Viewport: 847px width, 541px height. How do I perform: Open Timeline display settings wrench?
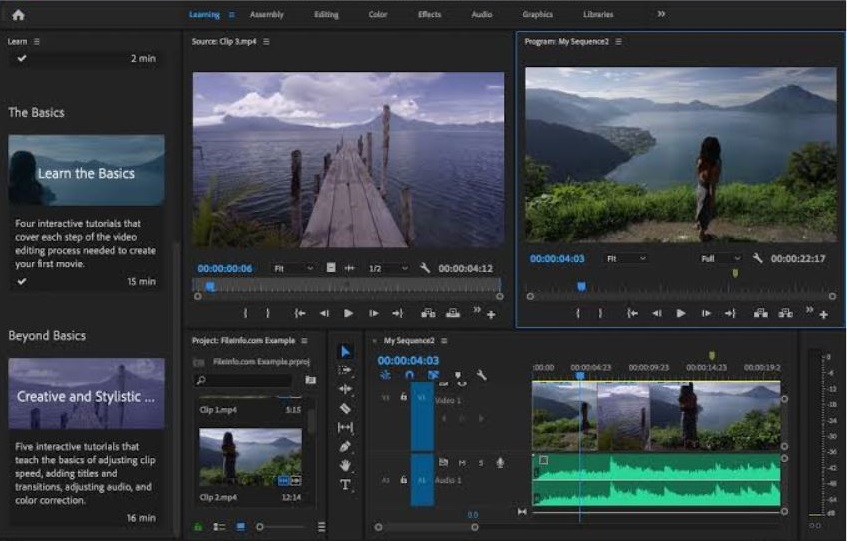point(481,375)
